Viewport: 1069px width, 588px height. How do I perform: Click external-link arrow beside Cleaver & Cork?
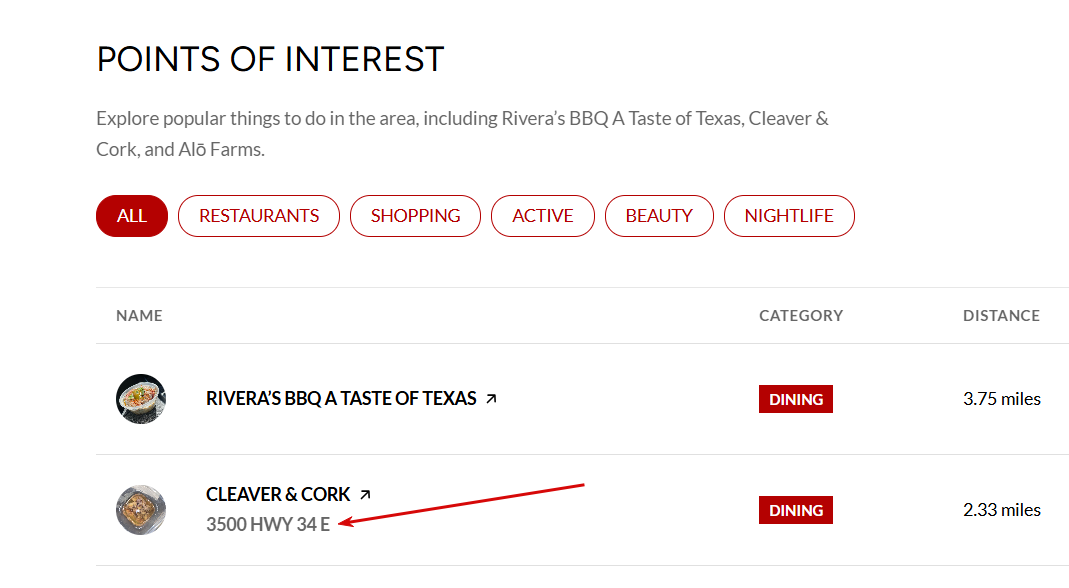pos(365,494)
